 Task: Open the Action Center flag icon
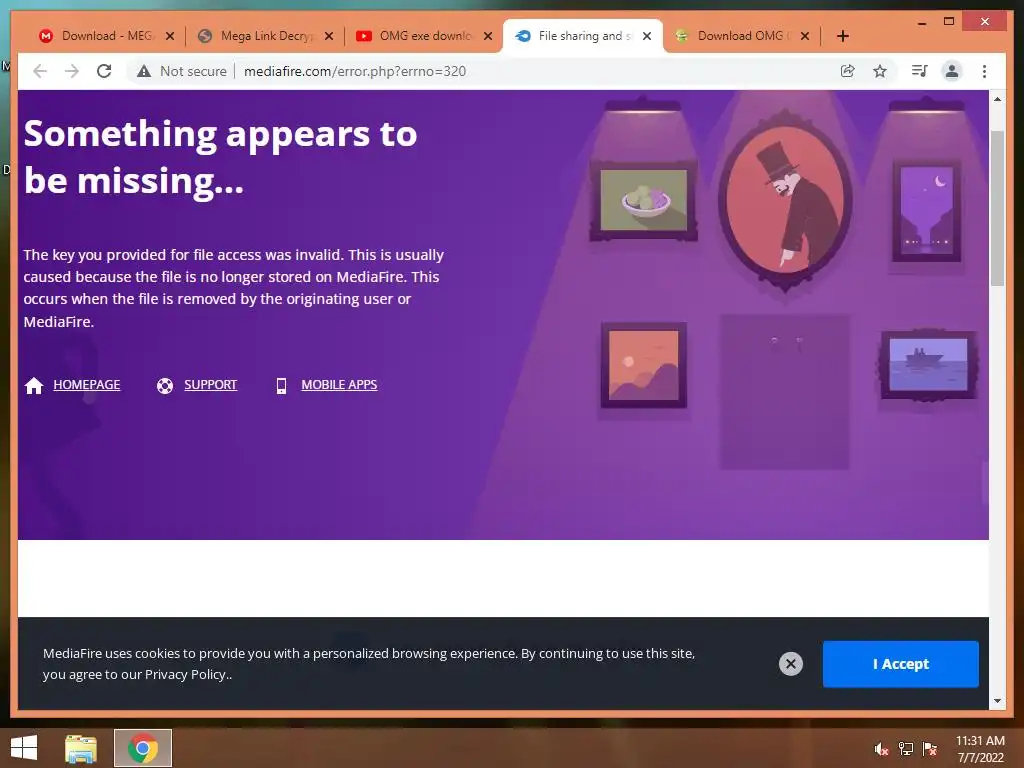pos(929,749)
